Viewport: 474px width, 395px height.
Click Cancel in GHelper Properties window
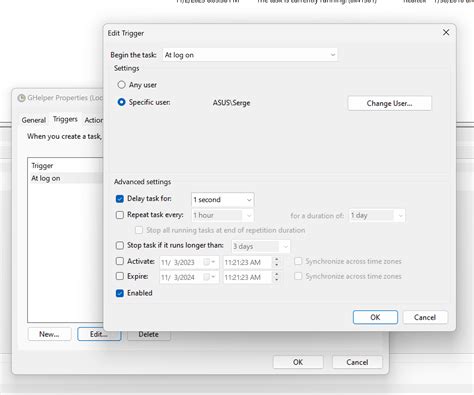[357, 362]
